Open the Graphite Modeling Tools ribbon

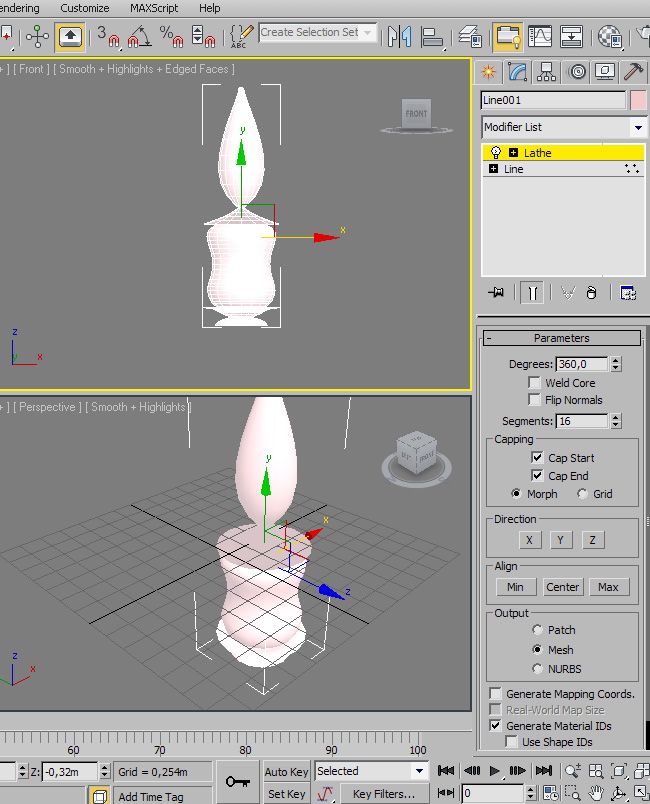(507, 36)
